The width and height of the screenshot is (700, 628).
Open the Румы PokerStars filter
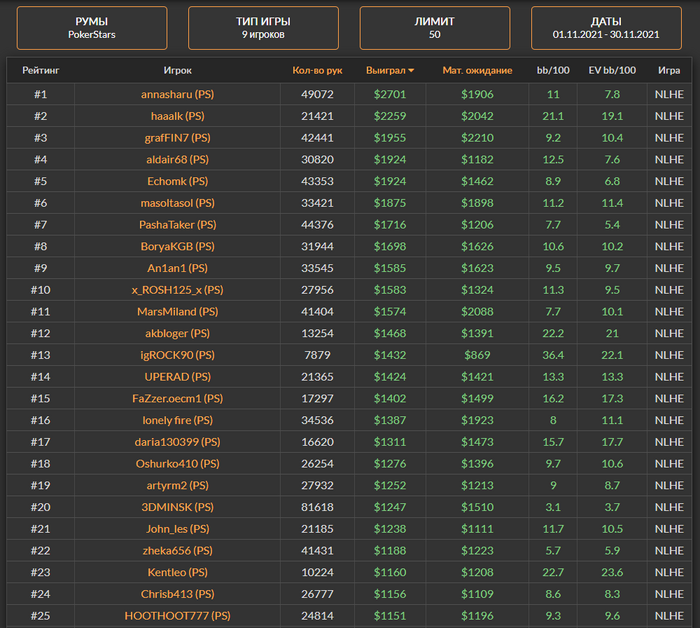tap(92, 27)
